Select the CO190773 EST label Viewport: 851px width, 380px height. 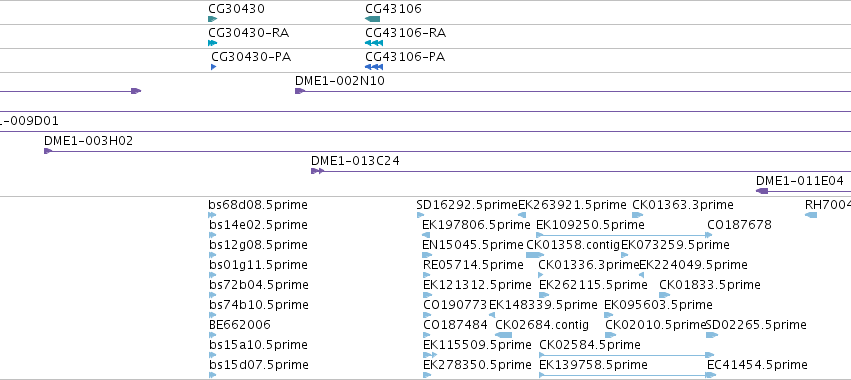455,305
